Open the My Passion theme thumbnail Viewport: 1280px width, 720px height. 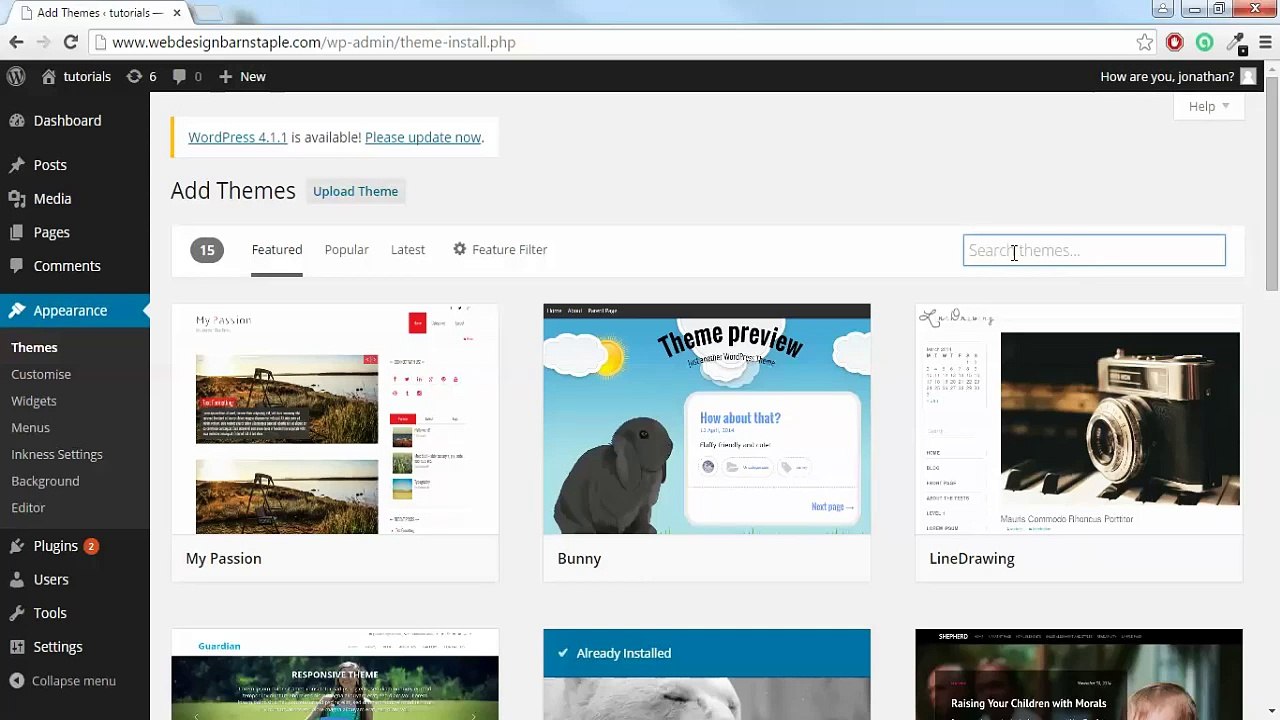tap(335, 419)
